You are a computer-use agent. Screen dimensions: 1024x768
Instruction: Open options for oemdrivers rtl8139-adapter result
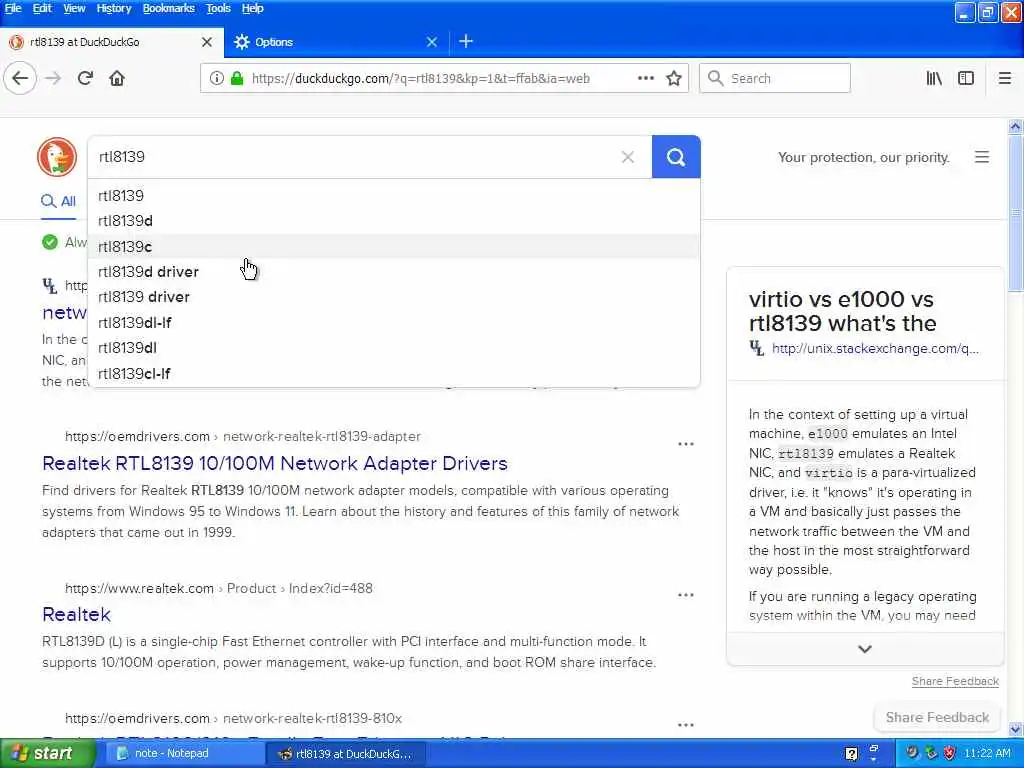coord(686,444)
